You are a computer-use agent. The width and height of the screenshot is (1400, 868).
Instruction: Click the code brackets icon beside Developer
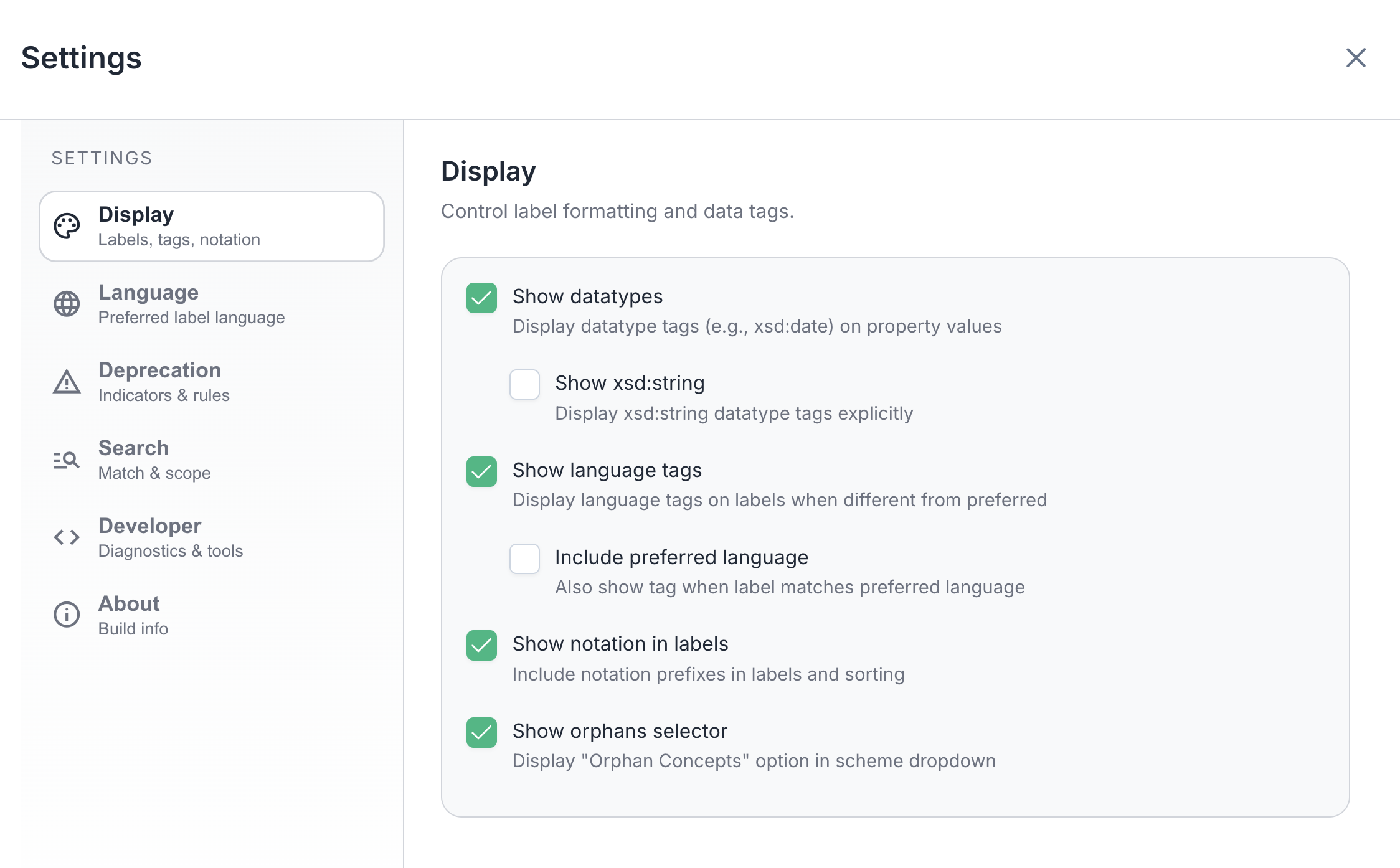(x=67, y=537)
